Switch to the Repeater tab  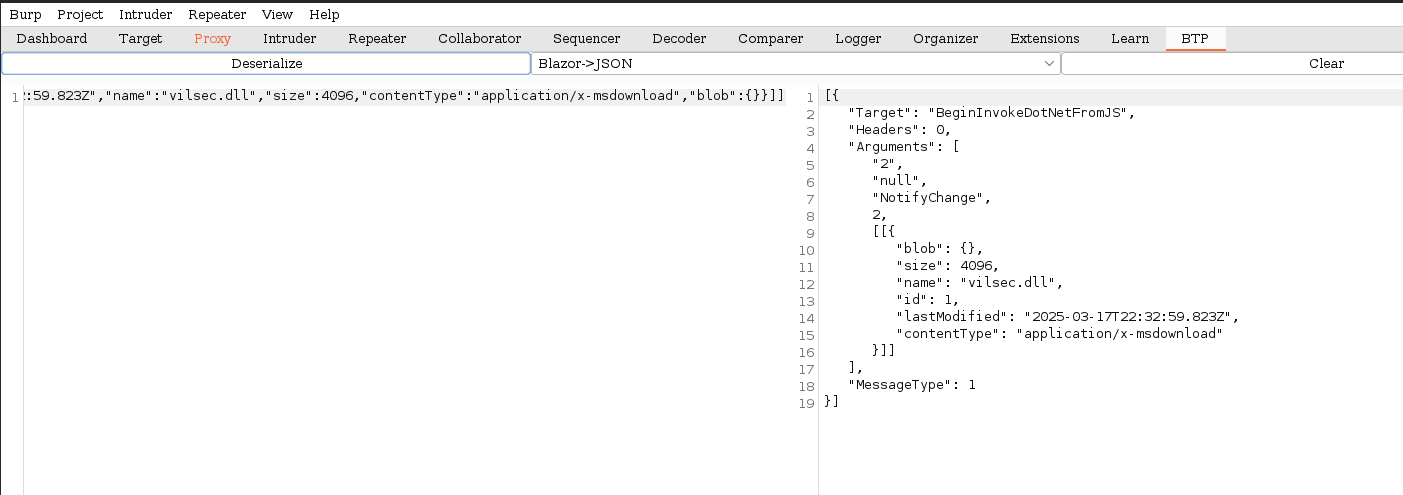point(377,39)
